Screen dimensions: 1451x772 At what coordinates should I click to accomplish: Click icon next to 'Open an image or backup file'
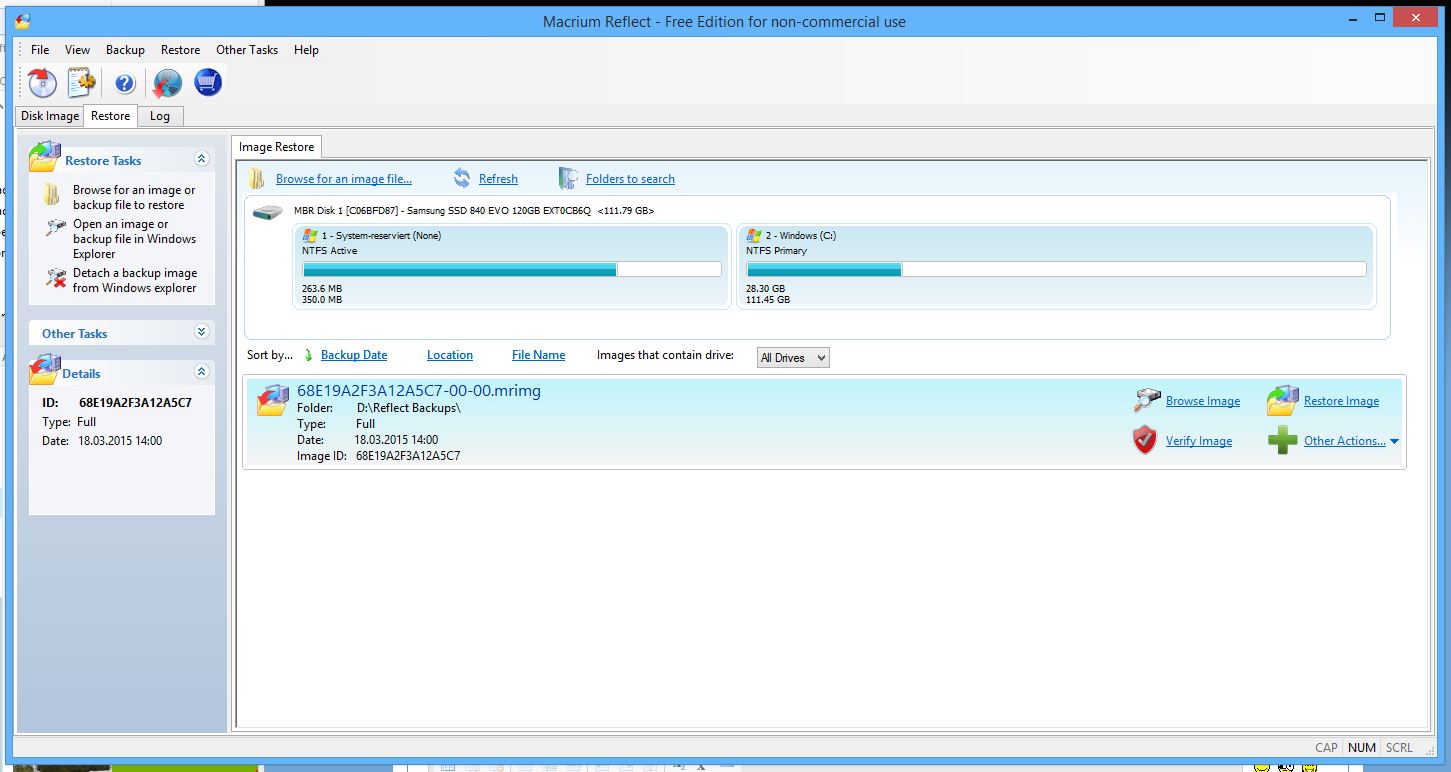56,228
